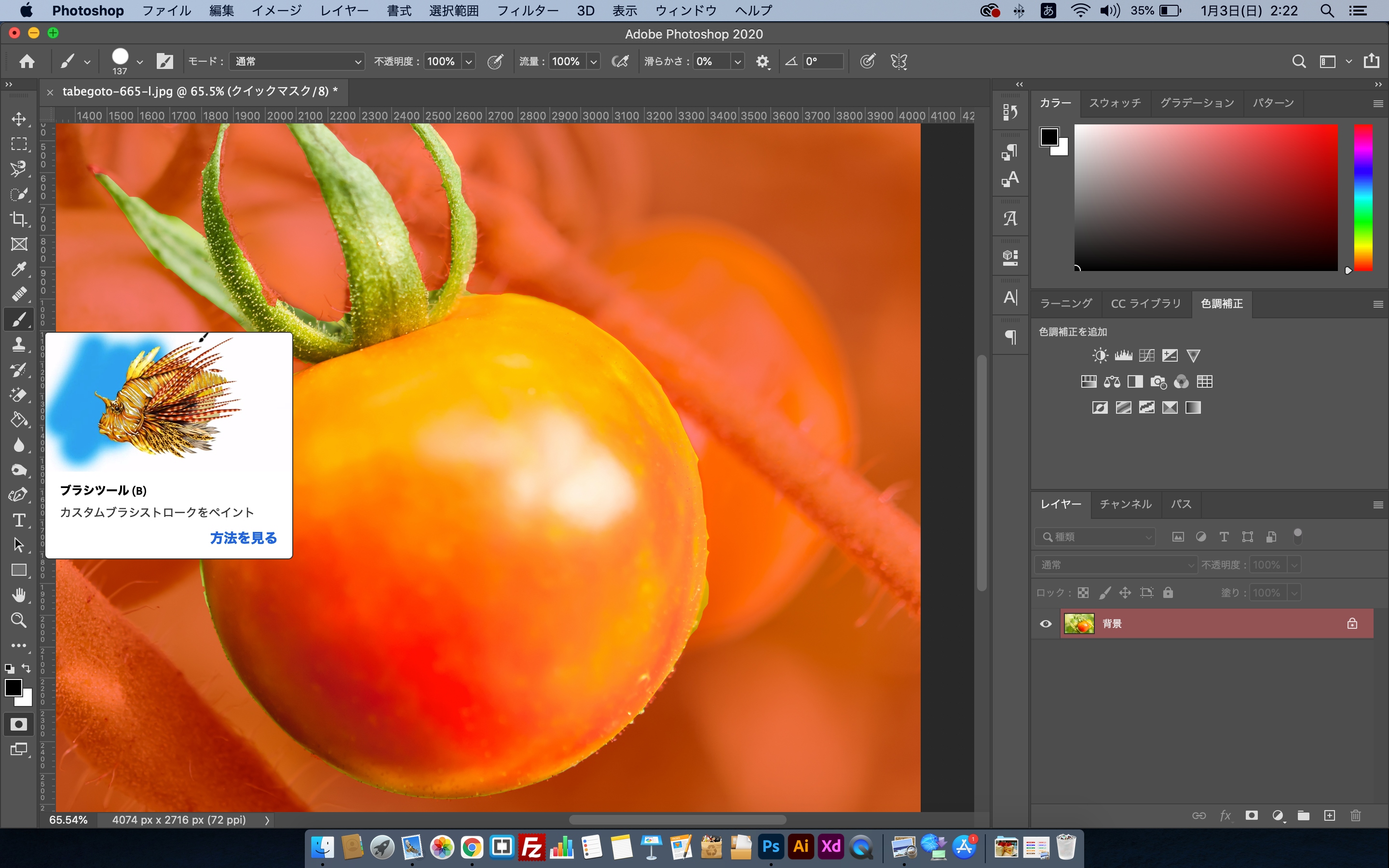Switch to the スウォッチ tab
Screen dimensions: 1389x868
coord(1115,103)
